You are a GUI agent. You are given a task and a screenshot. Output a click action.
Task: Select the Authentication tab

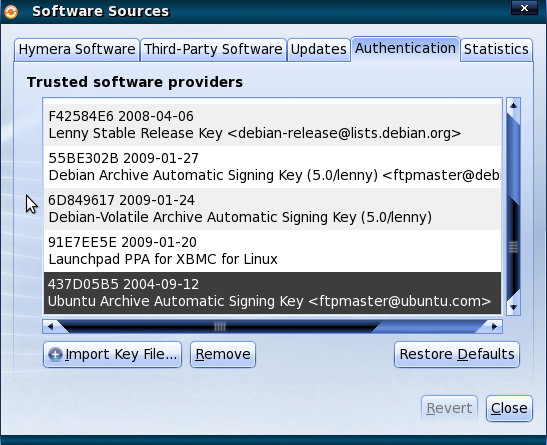[x=405, y=48]
